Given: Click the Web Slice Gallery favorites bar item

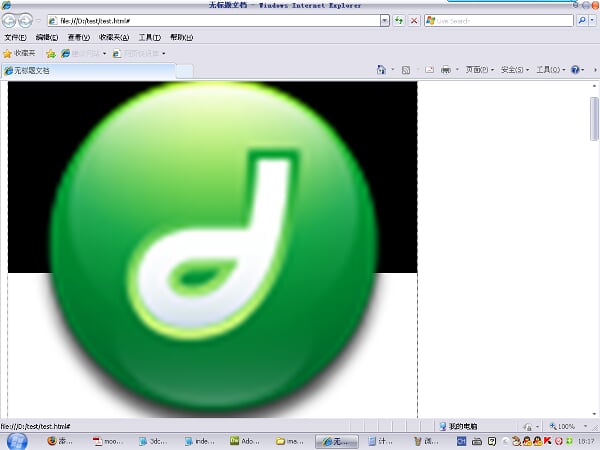Looking at the screenshot, I should coord(139,54).
